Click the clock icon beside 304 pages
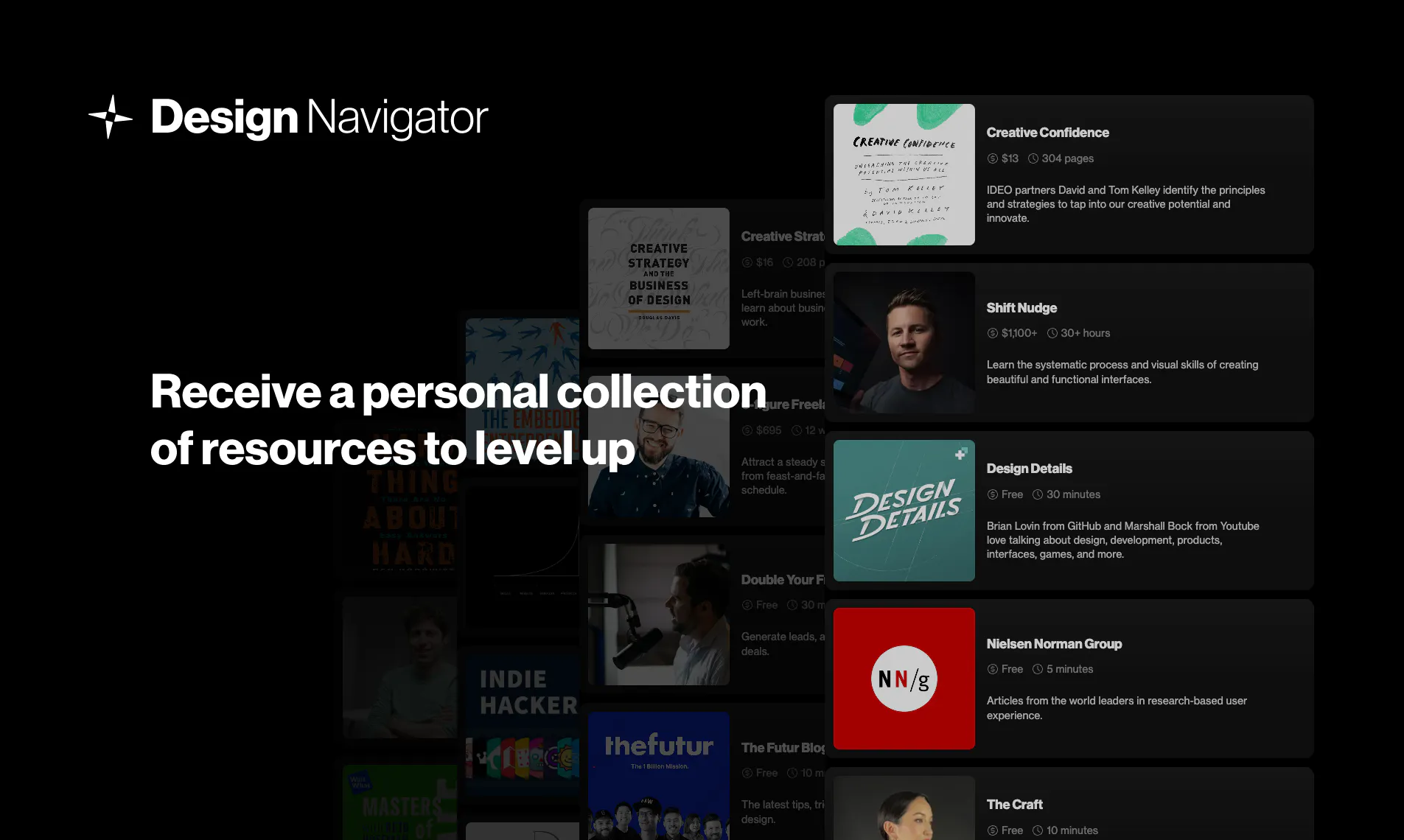 point(1033,158)
